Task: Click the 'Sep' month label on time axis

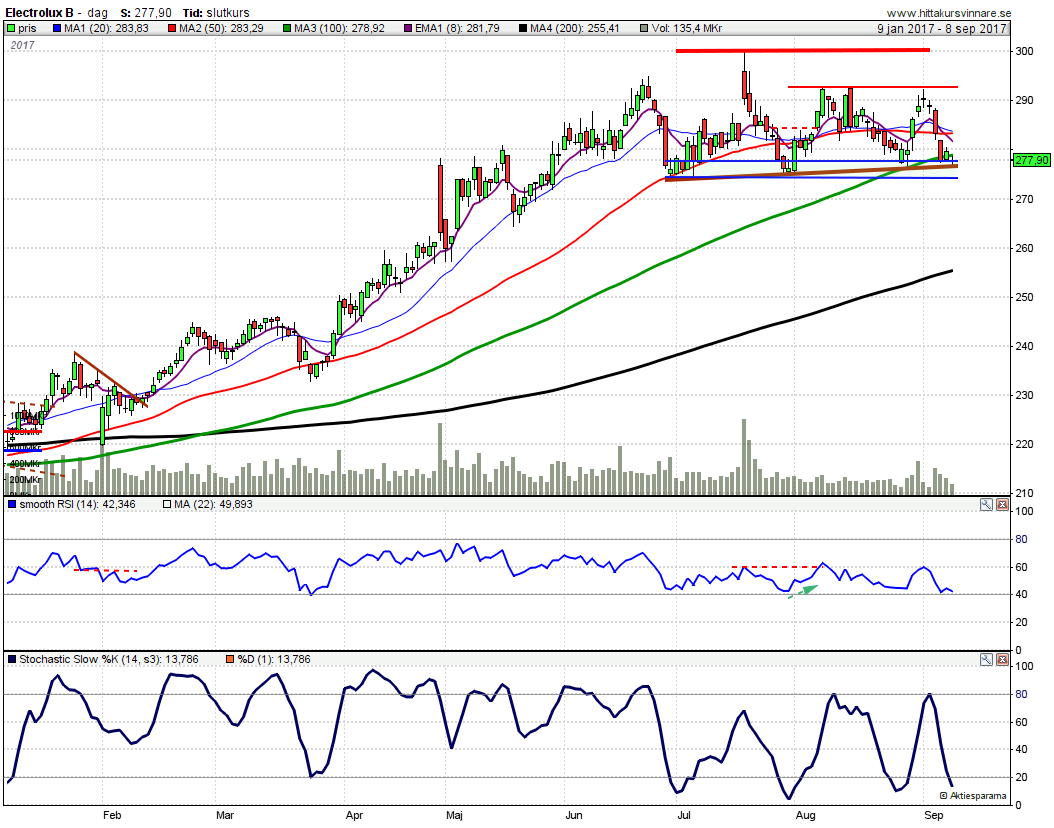Action: click(934, 815)
